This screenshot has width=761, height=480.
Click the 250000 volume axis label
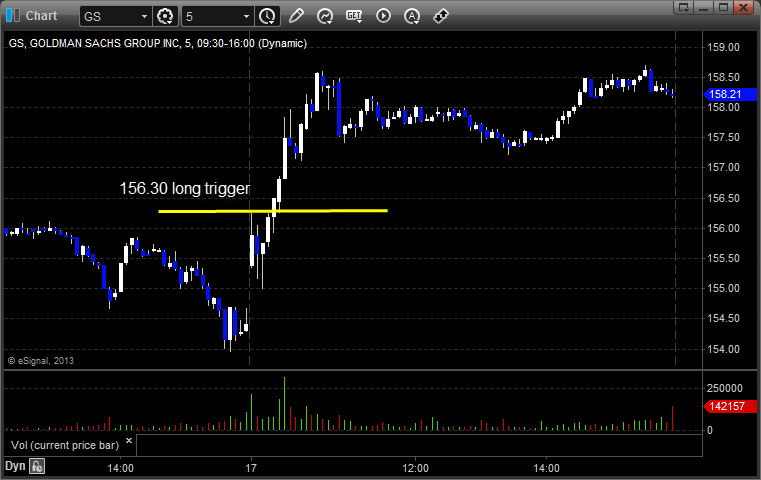(725, 388)
